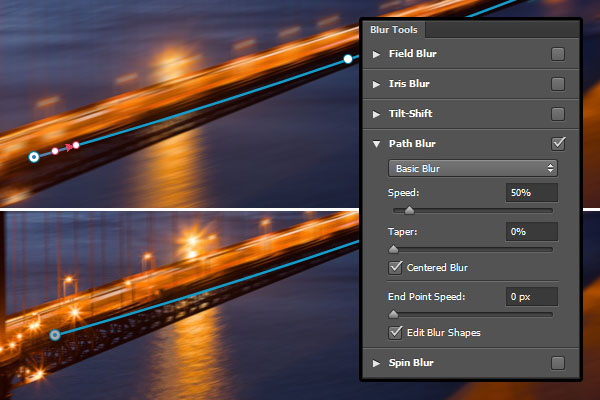Viewport: 600px width, 400px height.
Task: Click the Tilt-Shift label
Action: pyautogui.click(x=410, y=113)
